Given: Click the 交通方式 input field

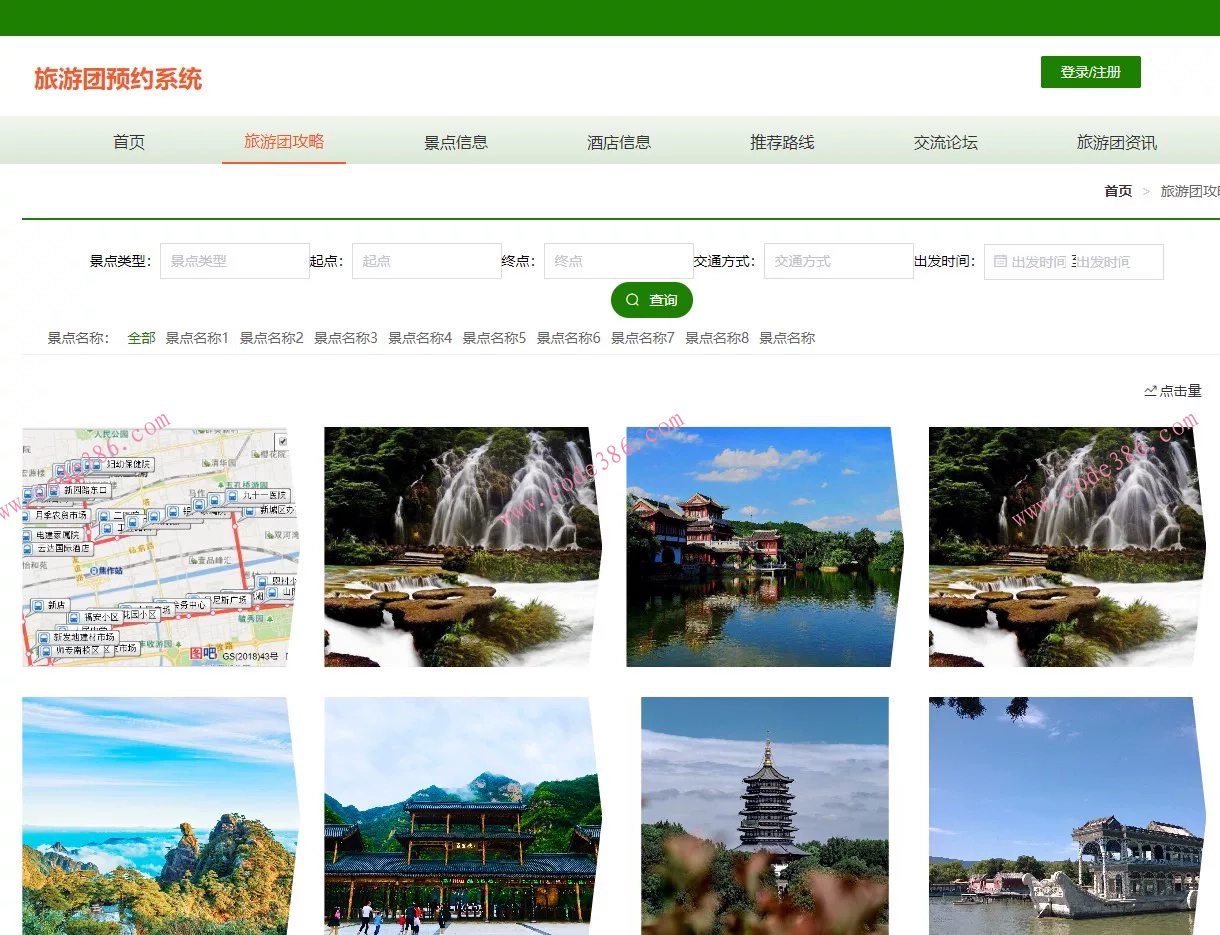Looking at the screenshot, I should click(x=839, y=261).
